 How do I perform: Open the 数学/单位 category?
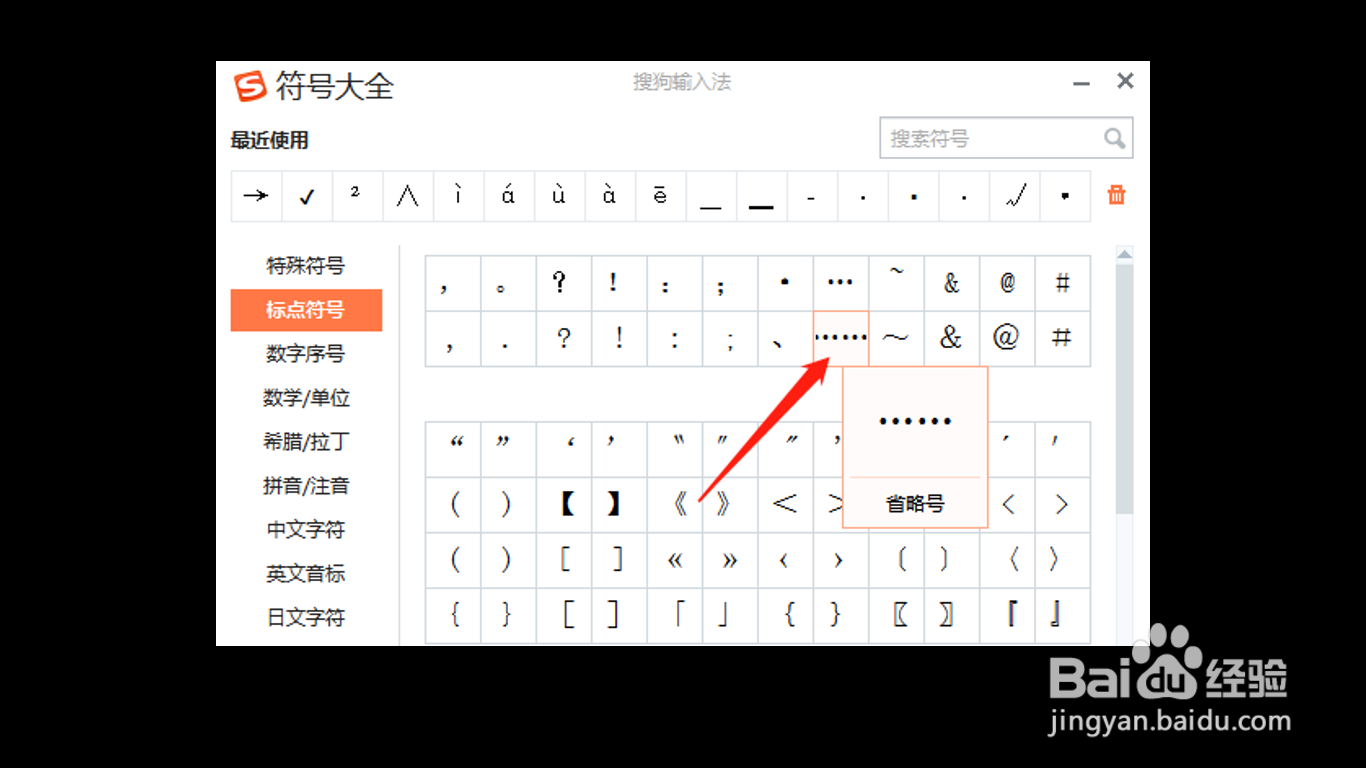306,398
